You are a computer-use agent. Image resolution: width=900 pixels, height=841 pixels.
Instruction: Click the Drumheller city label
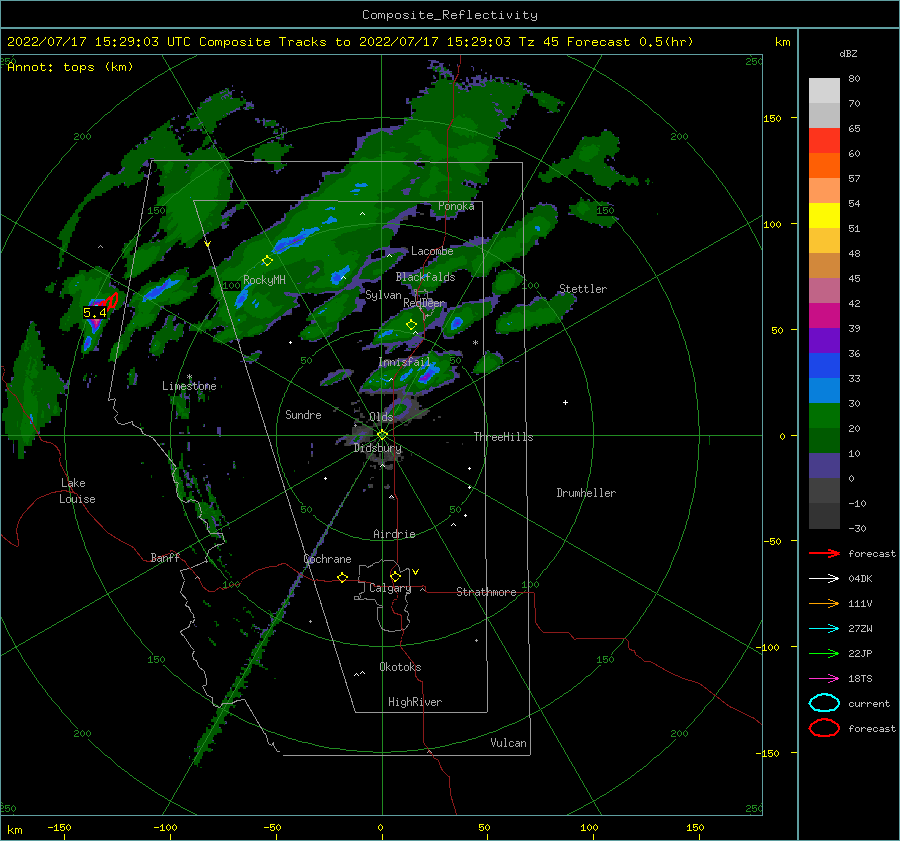pos(586,493)
